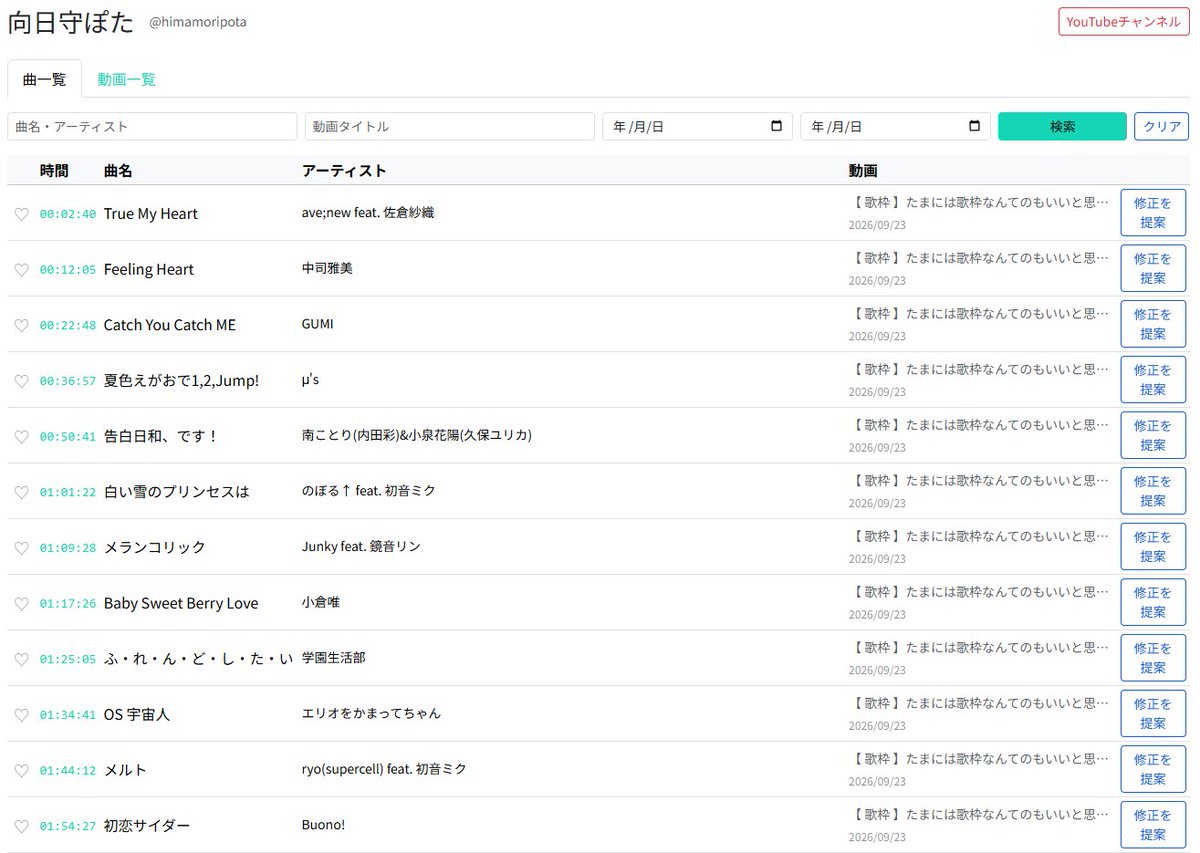The height and width of the screenshot is (853, 1200).
Task: Like Catch You Catch ME with heart
Action: (21, 325)
